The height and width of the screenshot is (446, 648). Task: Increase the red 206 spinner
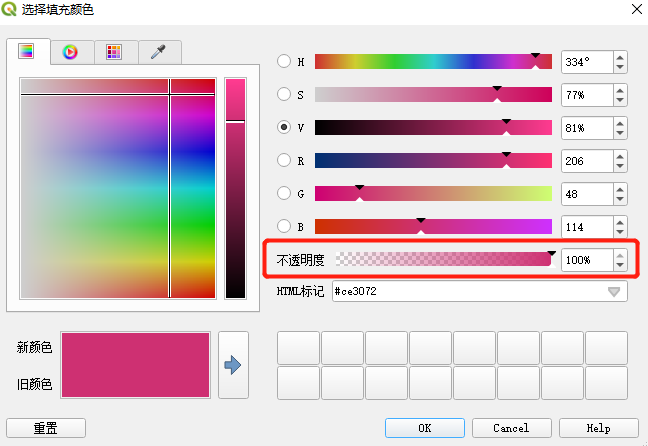click(x=620, y=156)
